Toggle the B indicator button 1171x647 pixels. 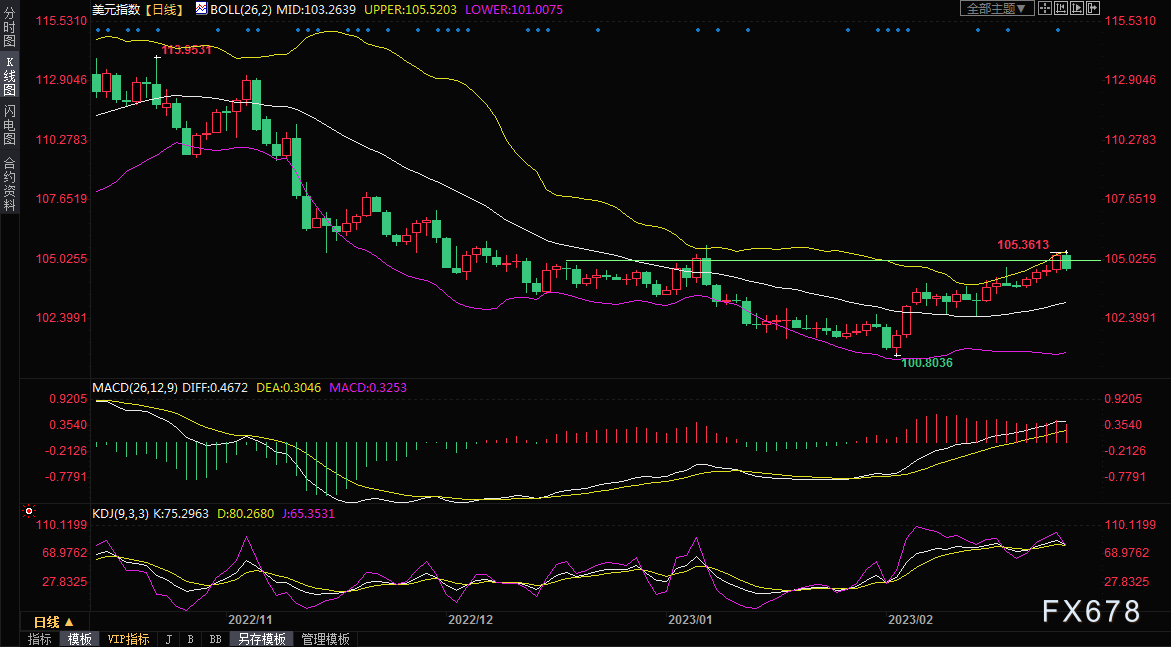pyautogui.click(x=190, y=639)
